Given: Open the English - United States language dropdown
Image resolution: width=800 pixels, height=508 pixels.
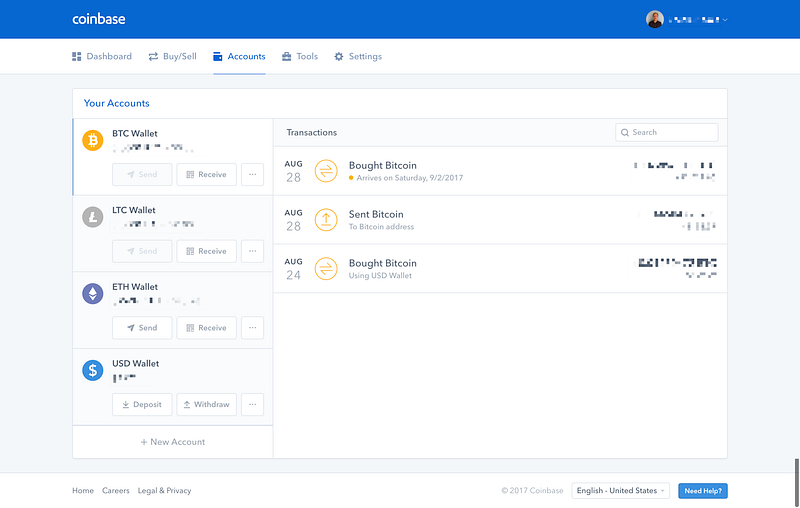Looking at the screenshot, I should tap(620, 491).
